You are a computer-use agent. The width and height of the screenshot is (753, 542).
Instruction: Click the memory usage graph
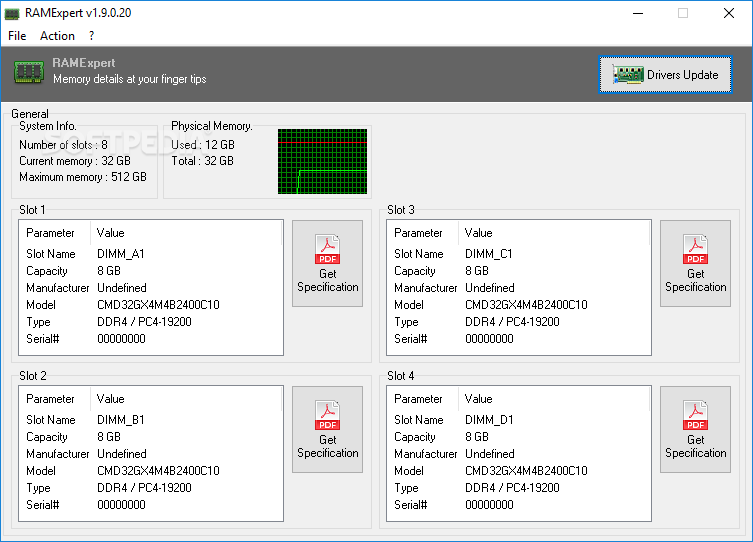pyautogui.click(x=322, y=161)
